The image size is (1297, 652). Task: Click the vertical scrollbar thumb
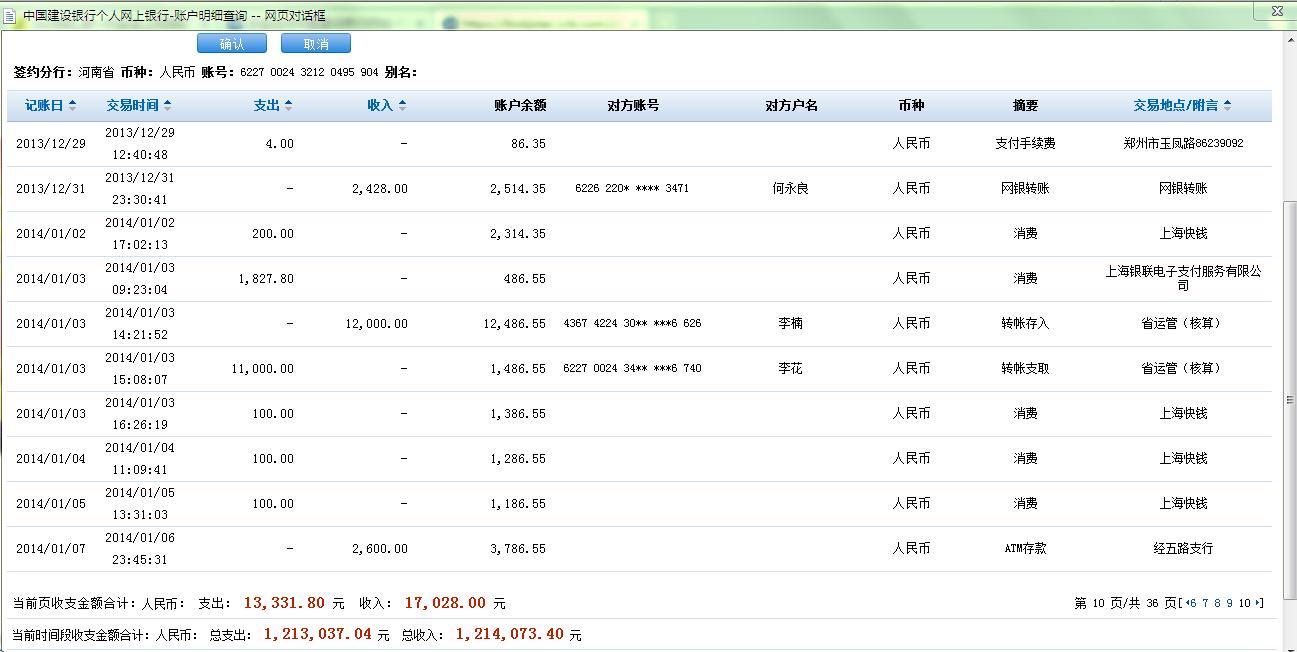coord(1288,400)
